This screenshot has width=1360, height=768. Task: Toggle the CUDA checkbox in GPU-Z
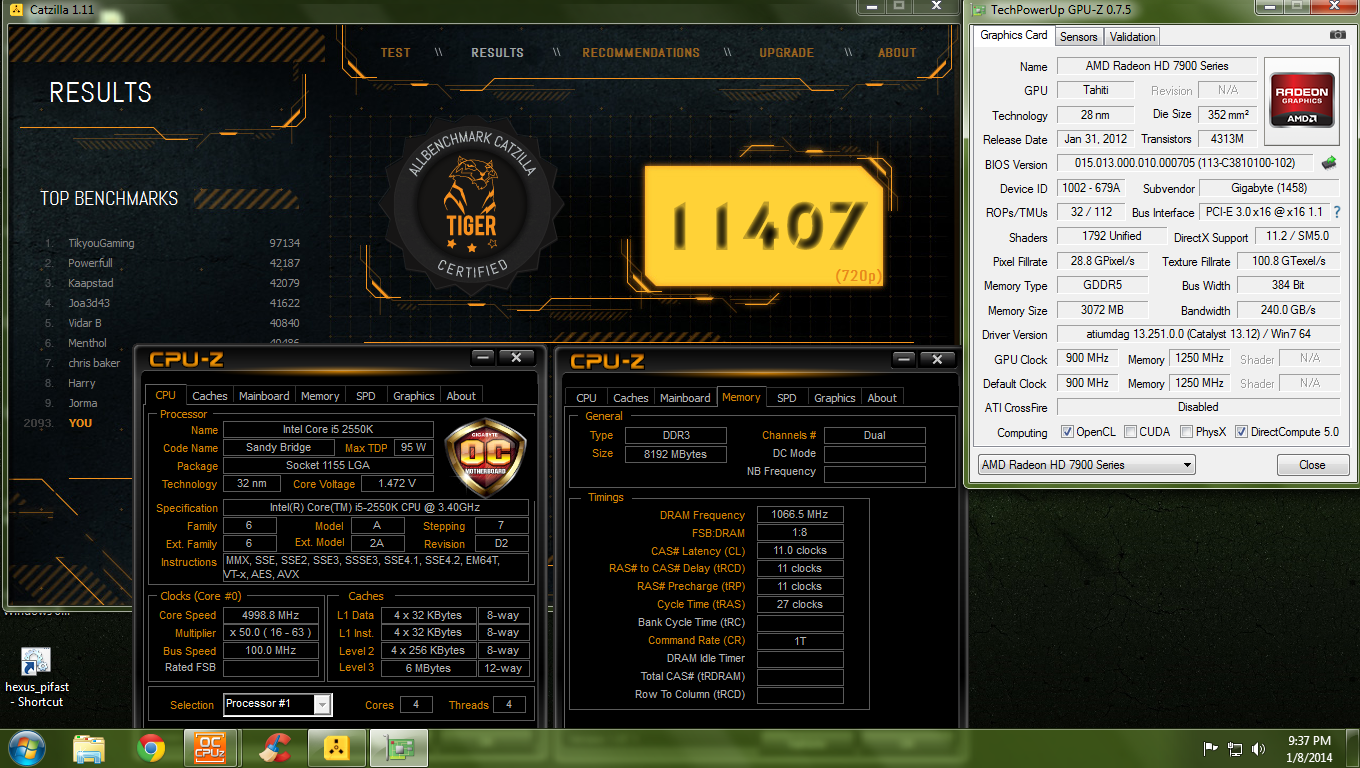point(1130,432)
